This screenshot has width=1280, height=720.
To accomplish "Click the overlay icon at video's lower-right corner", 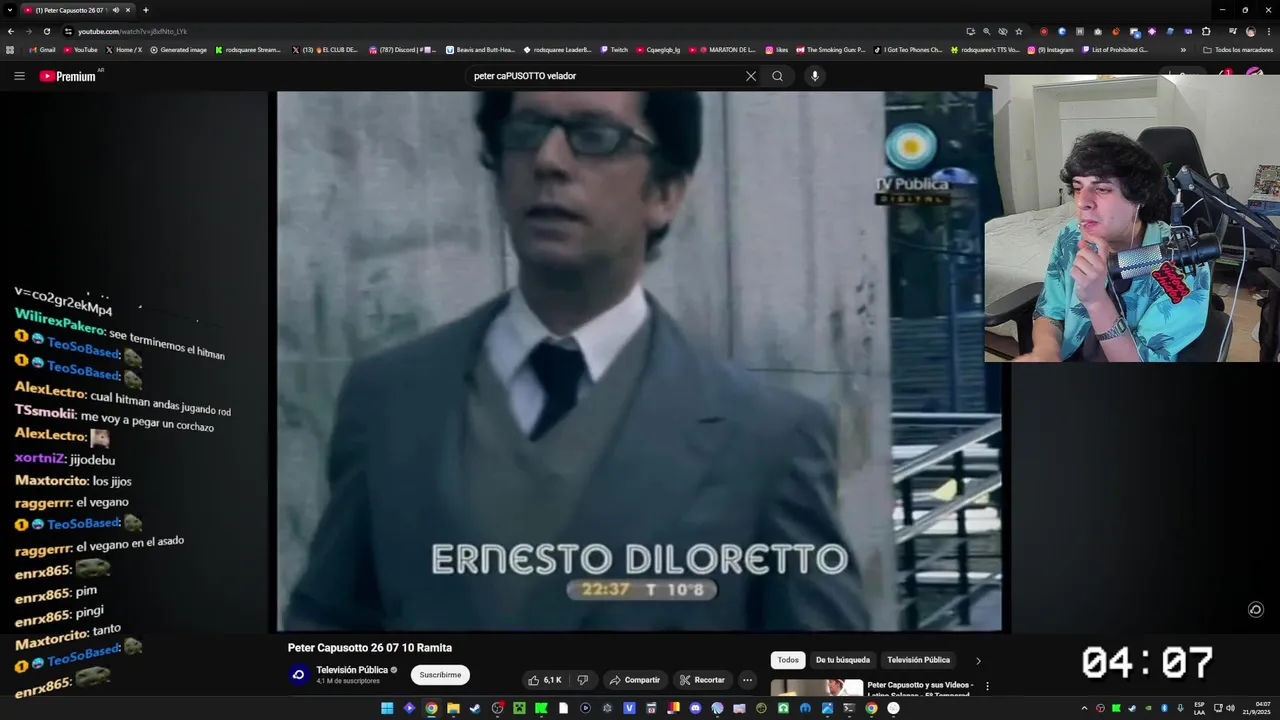I will [1256, 610].
